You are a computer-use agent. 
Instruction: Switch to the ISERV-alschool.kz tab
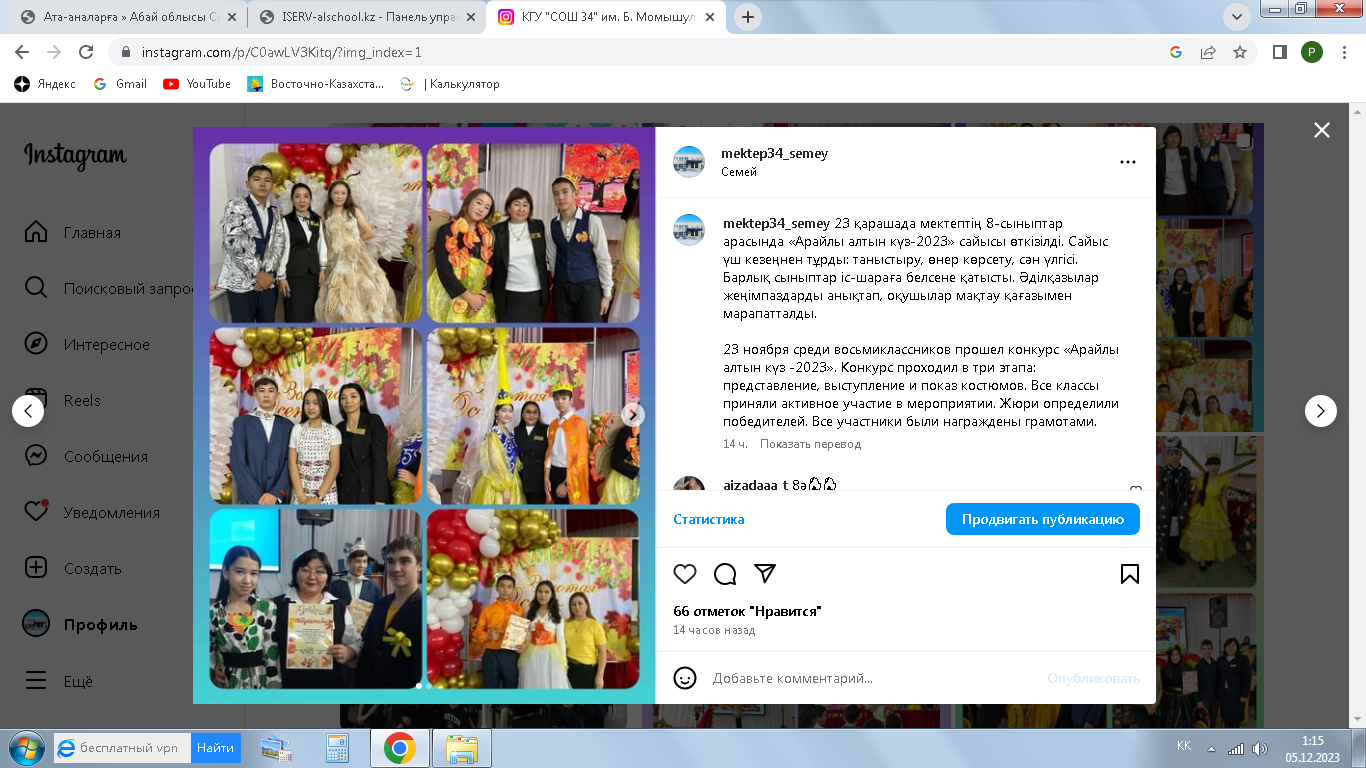pos(364,17)
